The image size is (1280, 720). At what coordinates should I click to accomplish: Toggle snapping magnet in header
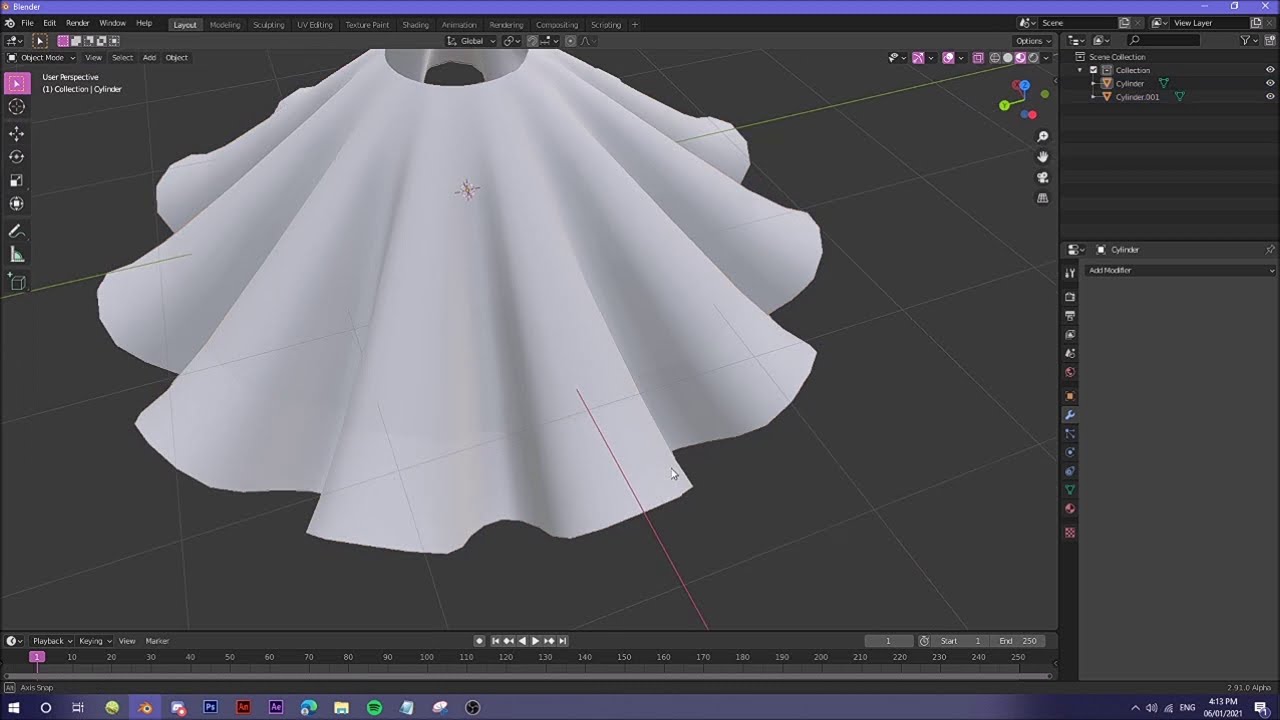532,41
